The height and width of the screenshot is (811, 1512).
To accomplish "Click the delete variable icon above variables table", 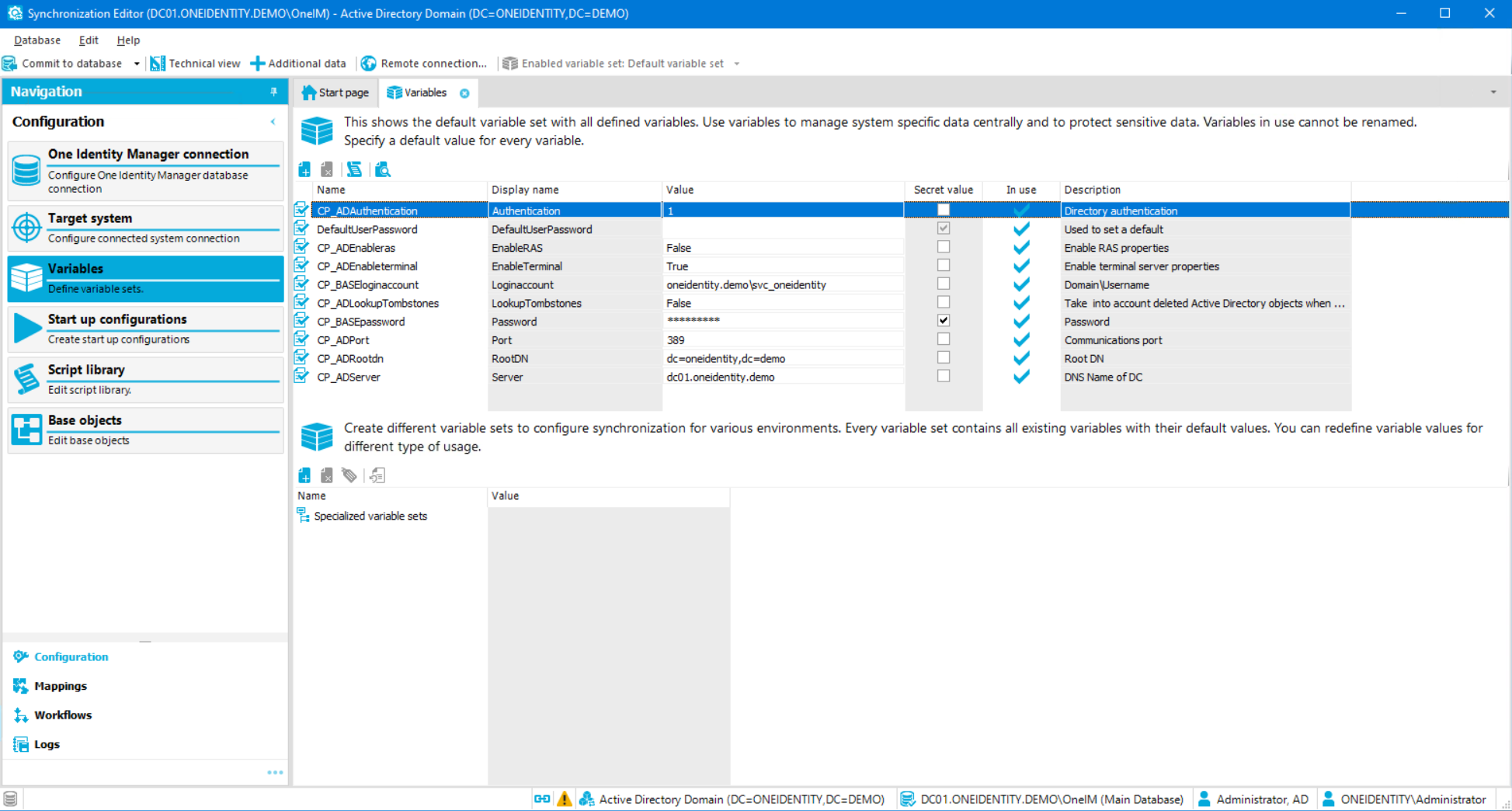I will coord(327,169).
